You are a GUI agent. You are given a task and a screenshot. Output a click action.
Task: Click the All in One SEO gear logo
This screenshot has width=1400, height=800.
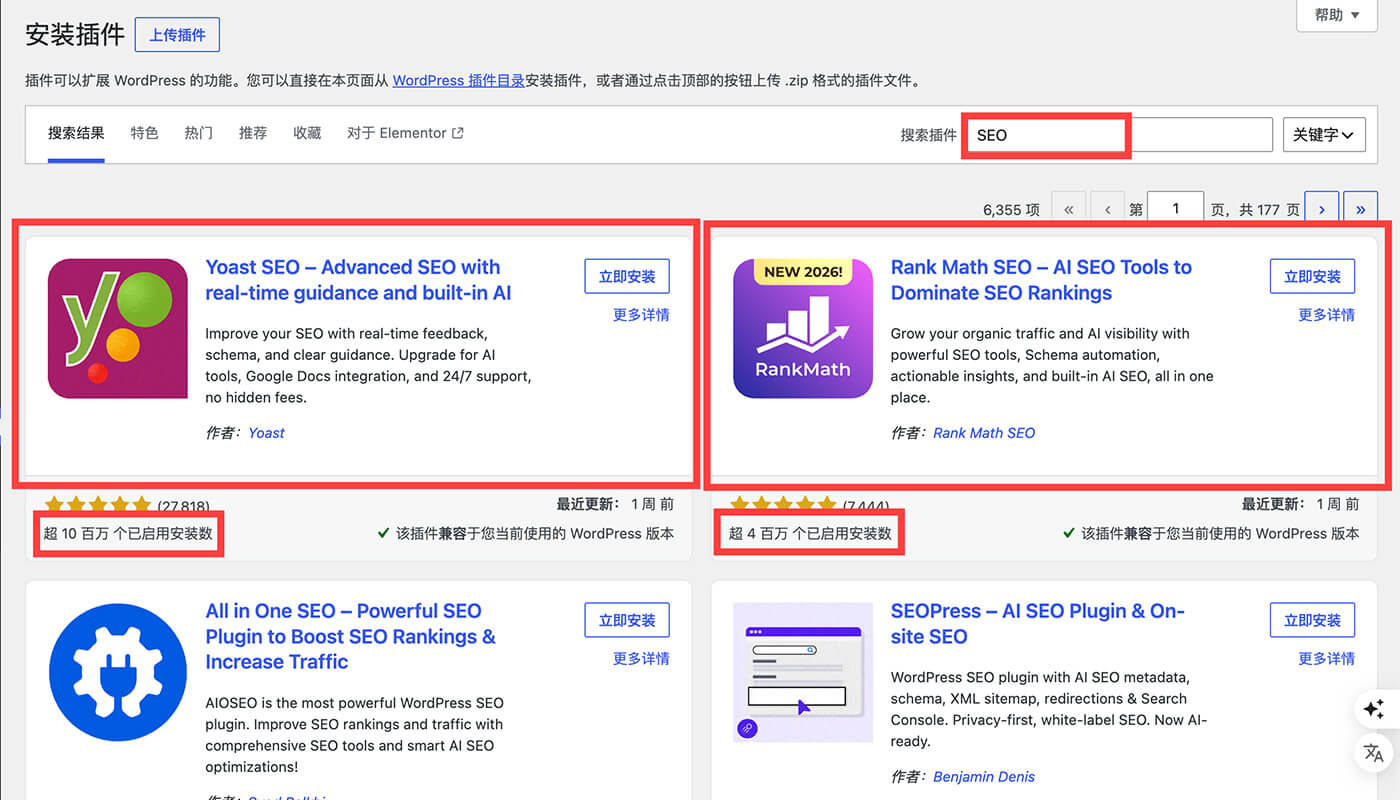click(x=118, y=672)
